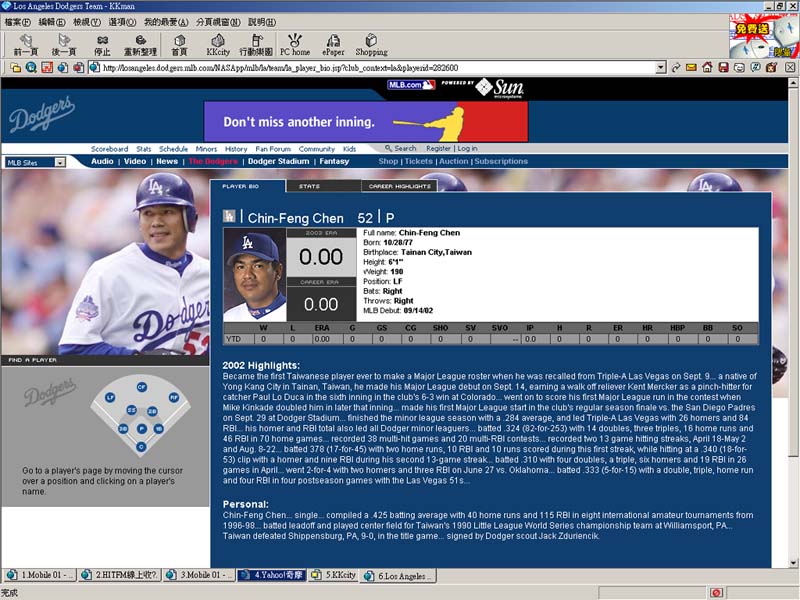Image resolution: width=800 pixels, height=600 pixels.
Task: Click the Log in link
Action: [x=467, y=148]
